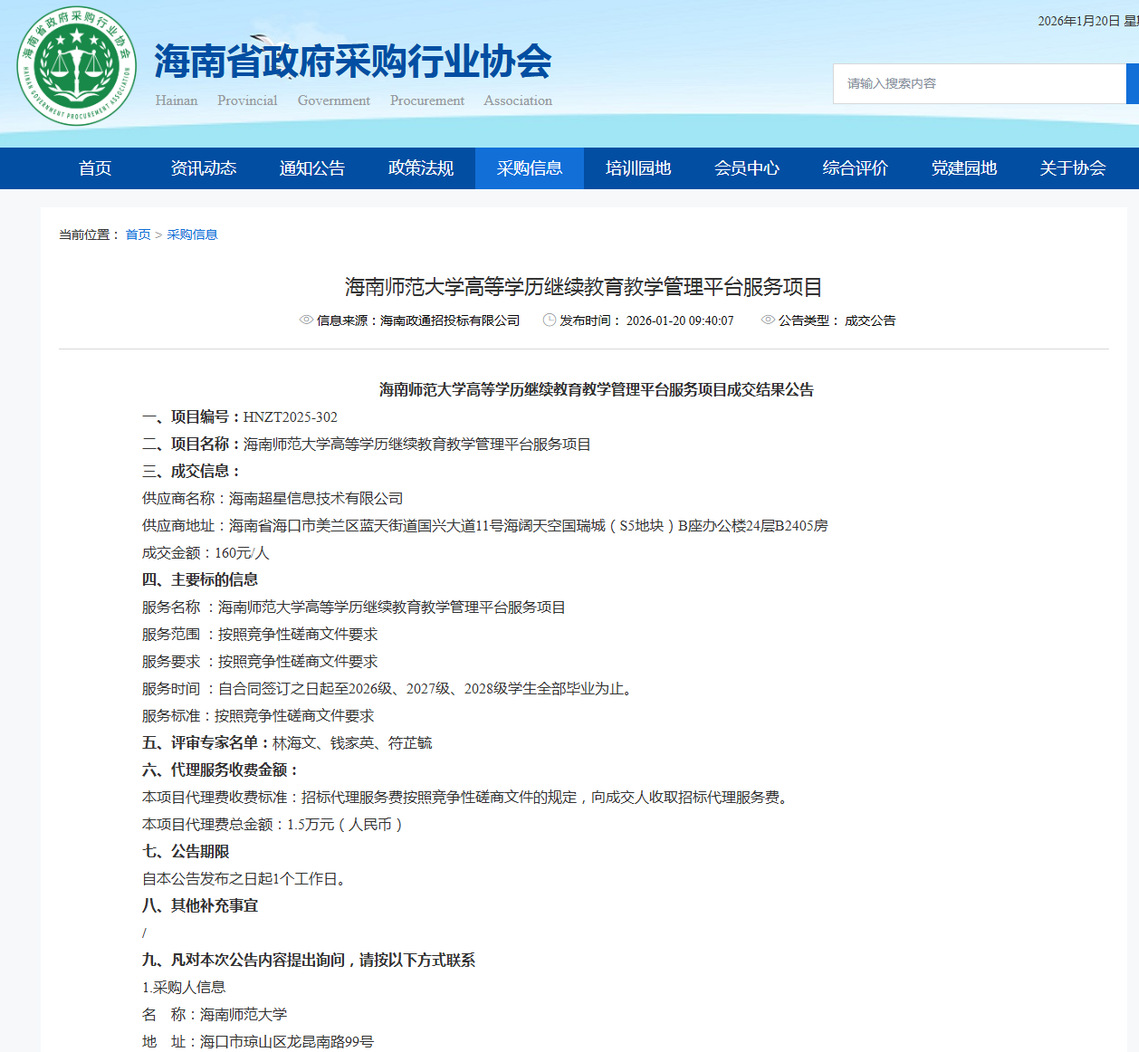The width and height of the screenshot is (1139, 1052).
Task: Select 政策法规 in the top navigation
Action: tap(421, 168)
